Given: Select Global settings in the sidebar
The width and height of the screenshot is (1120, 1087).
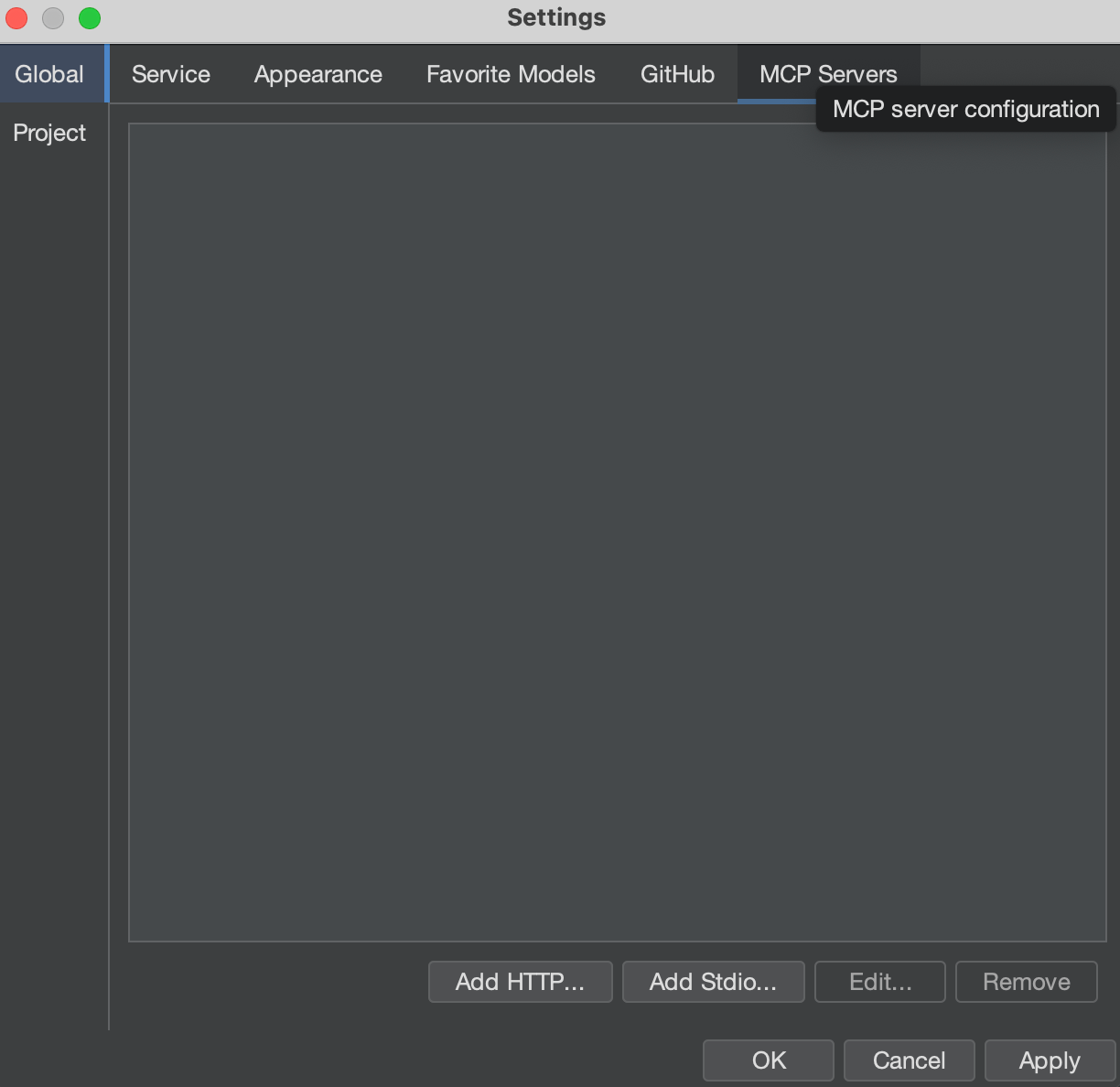Looking at the screenshot, I should click(49, 74).
